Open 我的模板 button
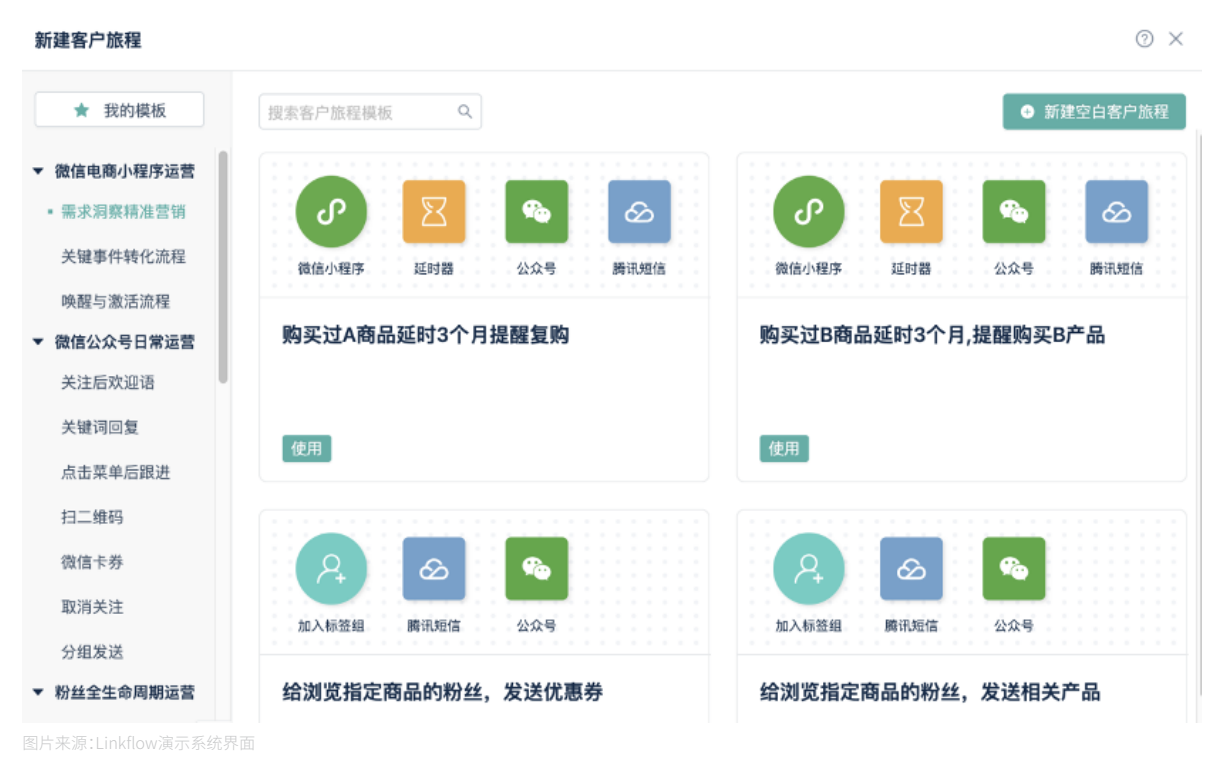The image size is (1218, 770). pos(120,110)
